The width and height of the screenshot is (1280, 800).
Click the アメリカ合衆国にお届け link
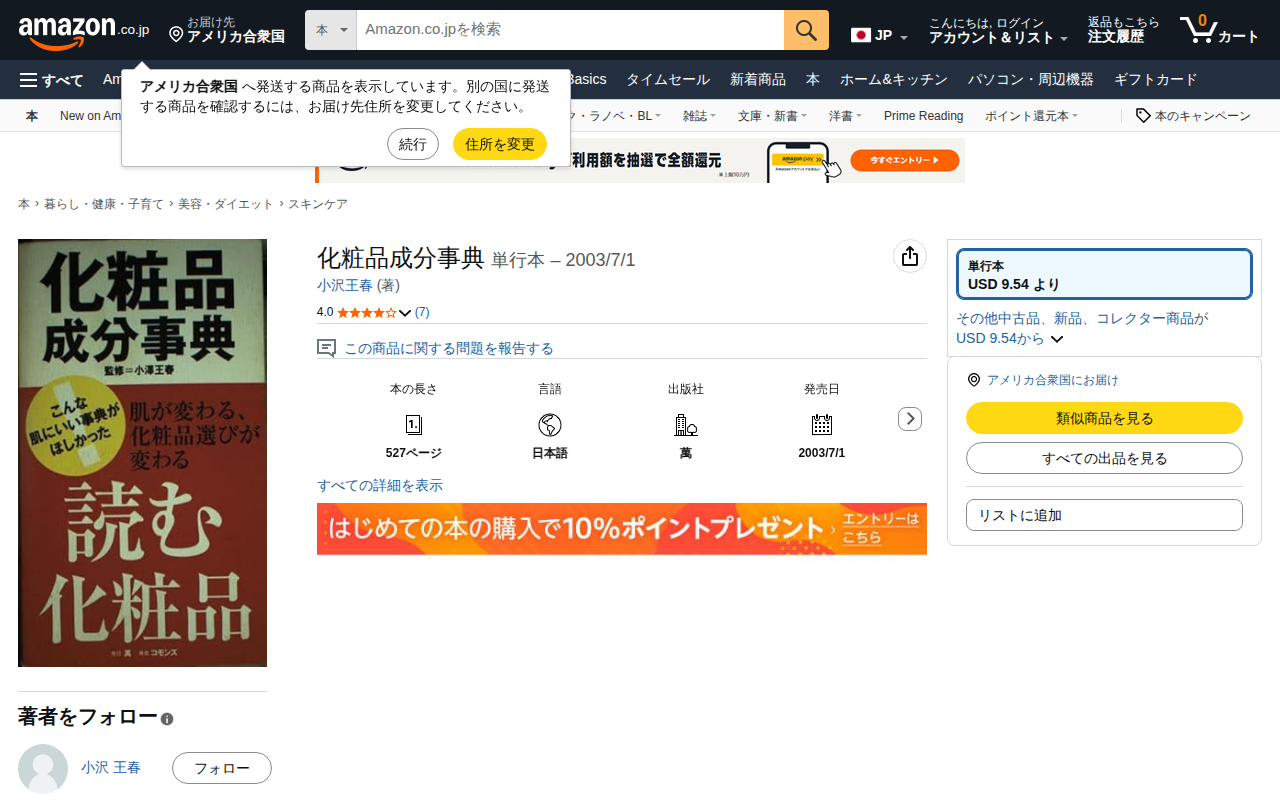point(1053,380)
